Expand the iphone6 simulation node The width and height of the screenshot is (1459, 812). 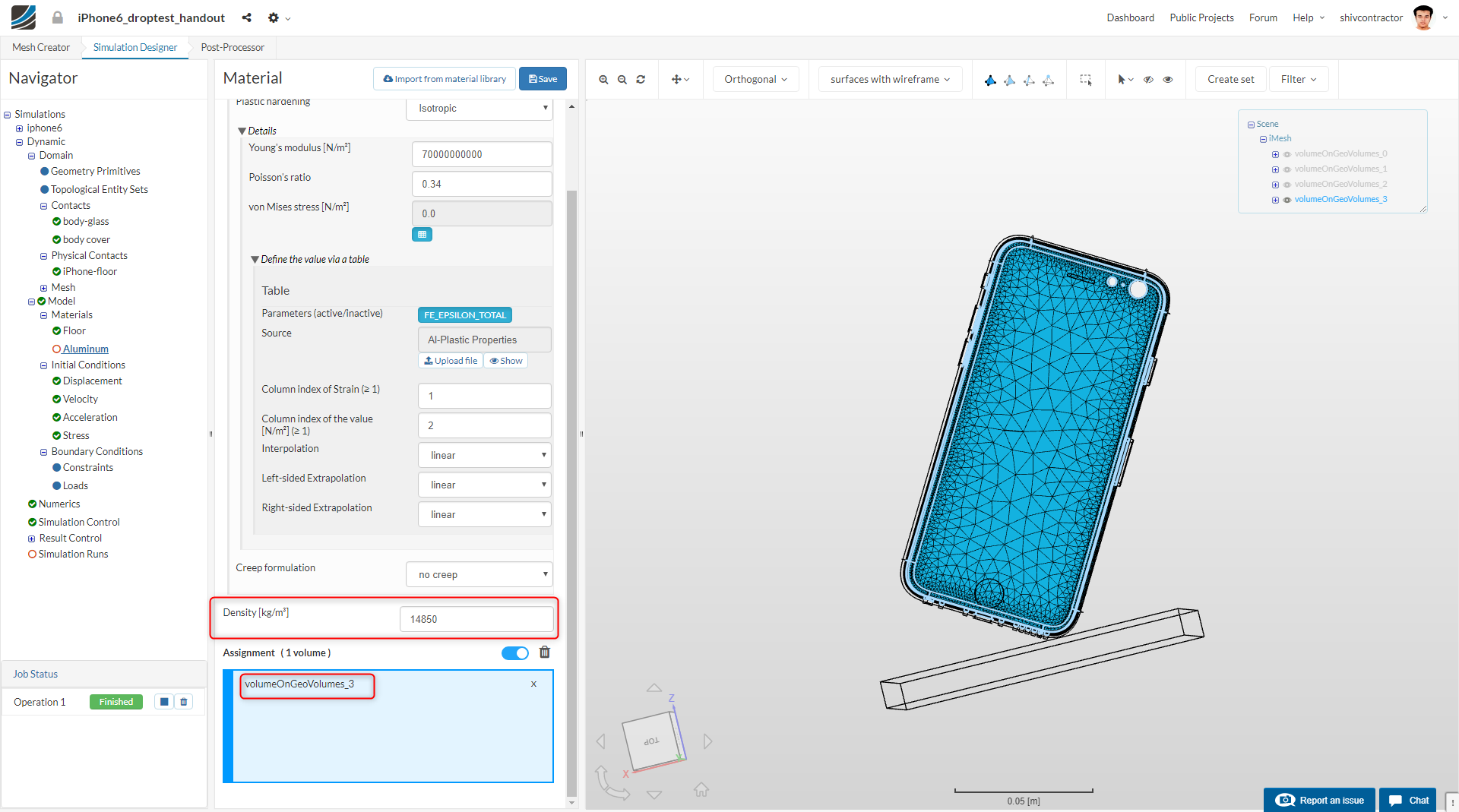[x=19, y=128]
